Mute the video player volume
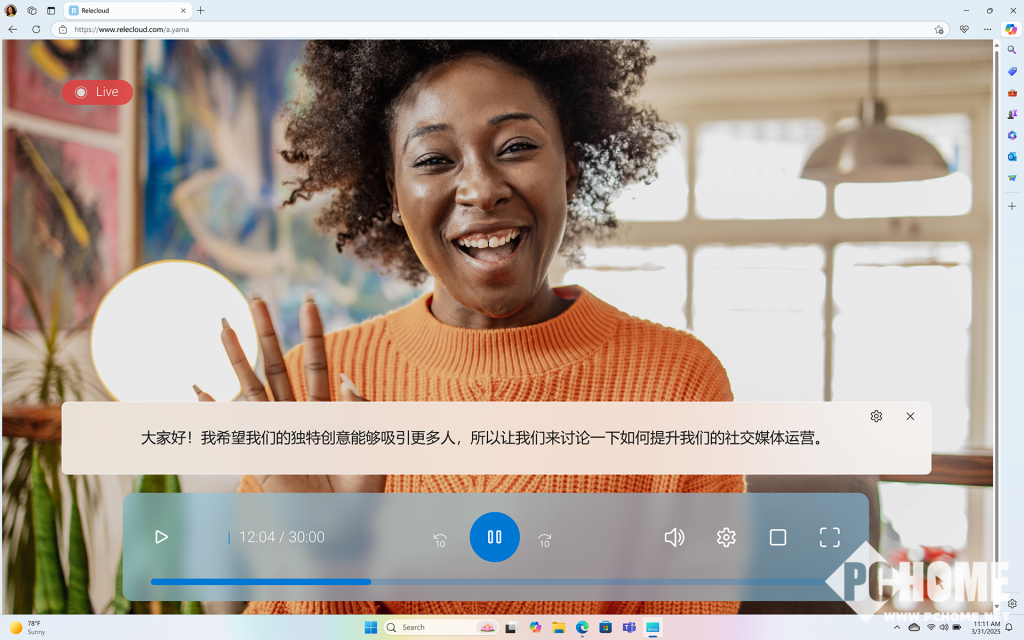Screen dimensions: 1024x640 [674, 537]
